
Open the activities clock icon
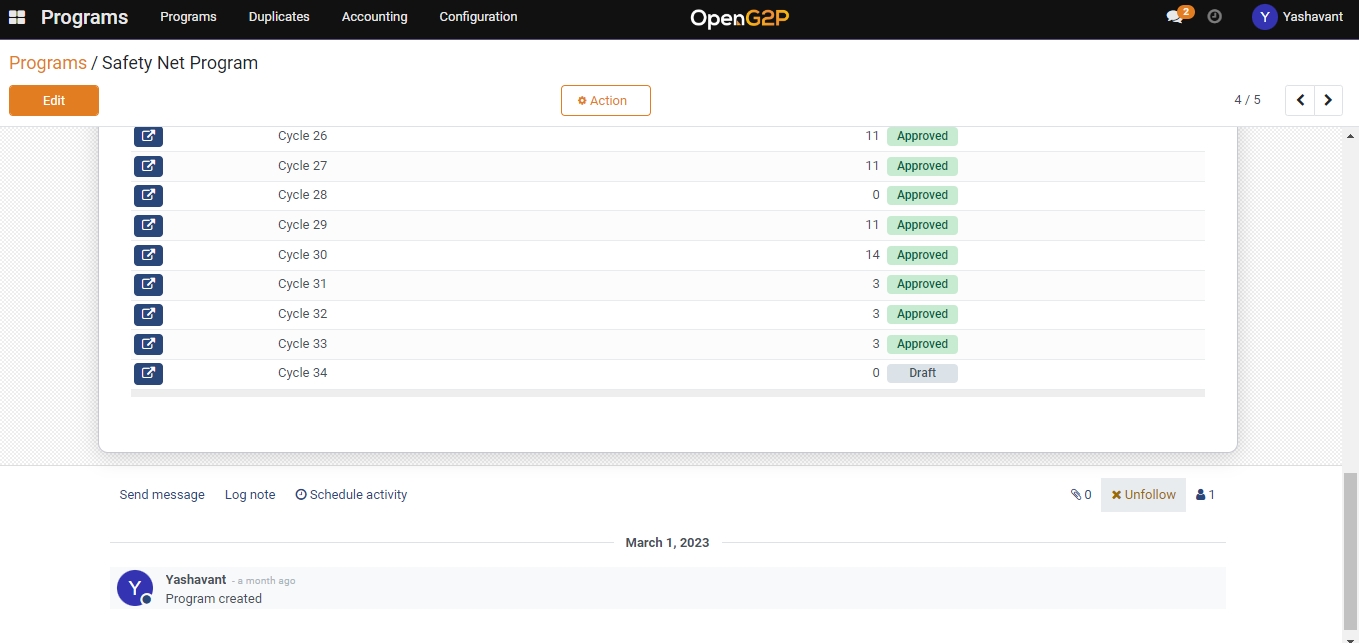point(1214,17)
